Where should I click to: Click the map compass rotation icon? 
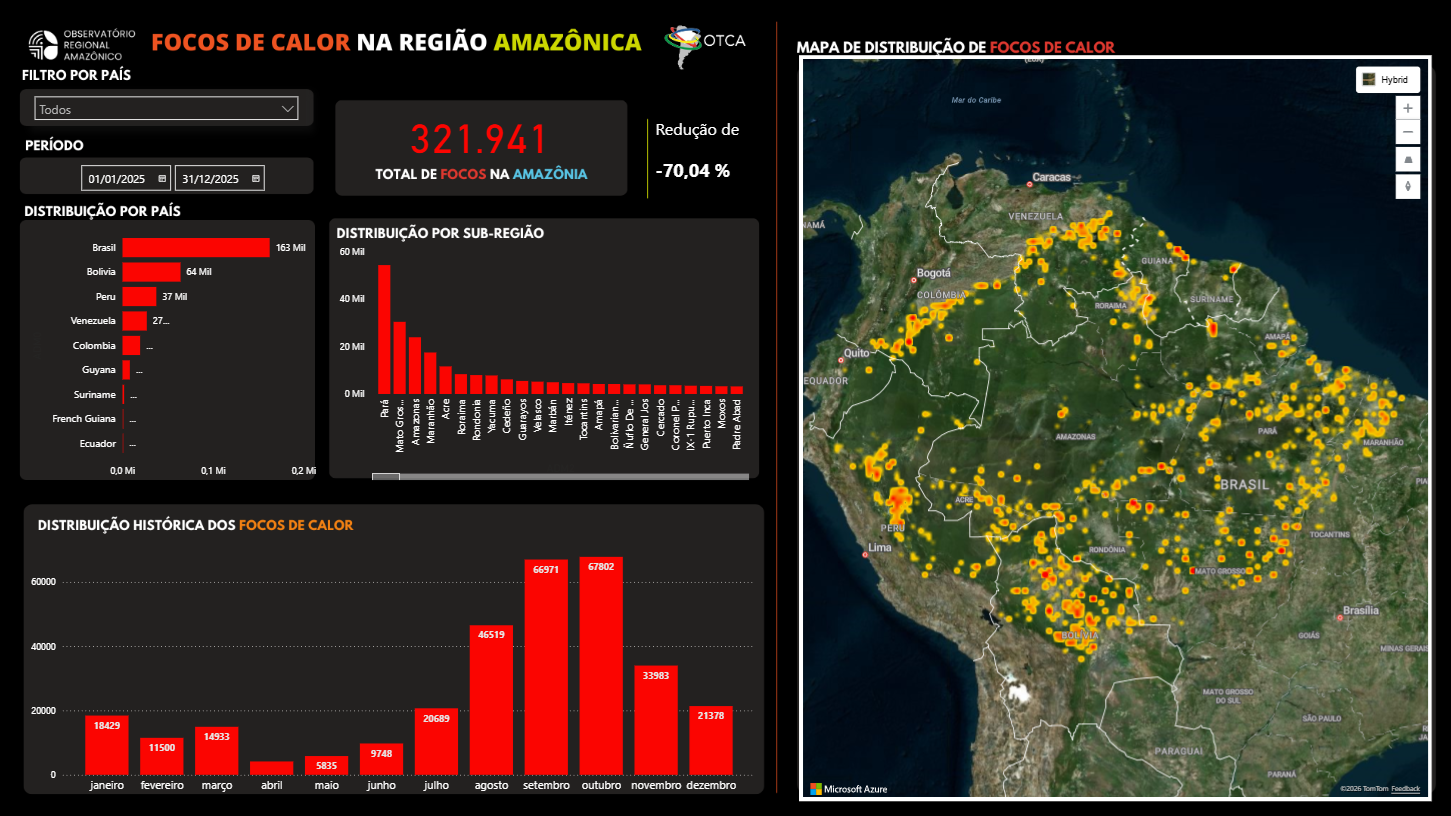1407,186
